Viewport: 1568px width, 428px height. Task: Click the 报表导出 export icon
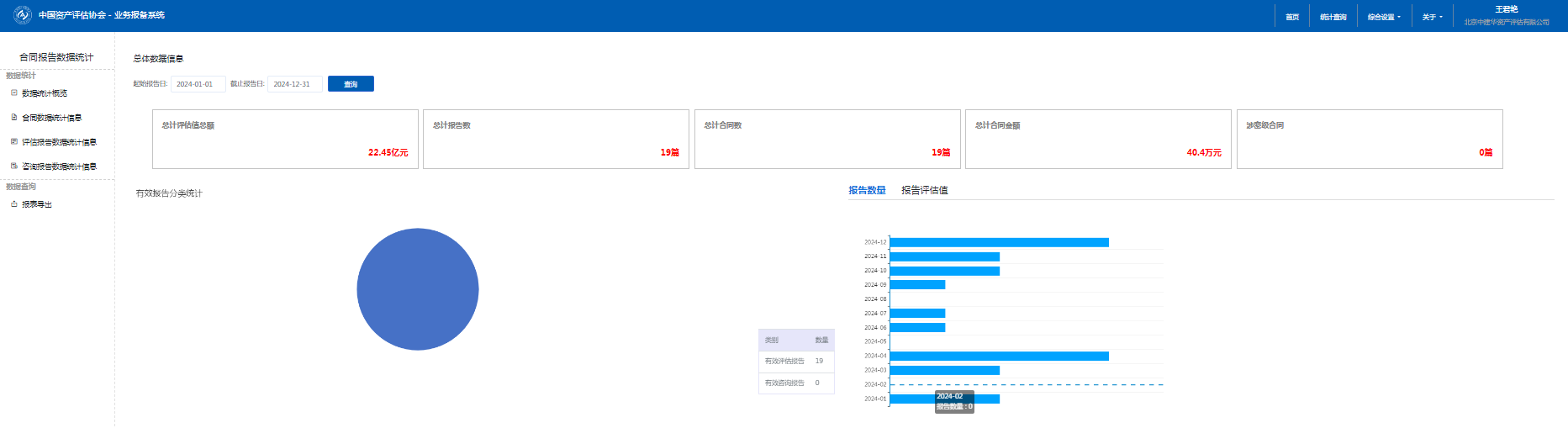pyautogui.click(x=14, y=204)
